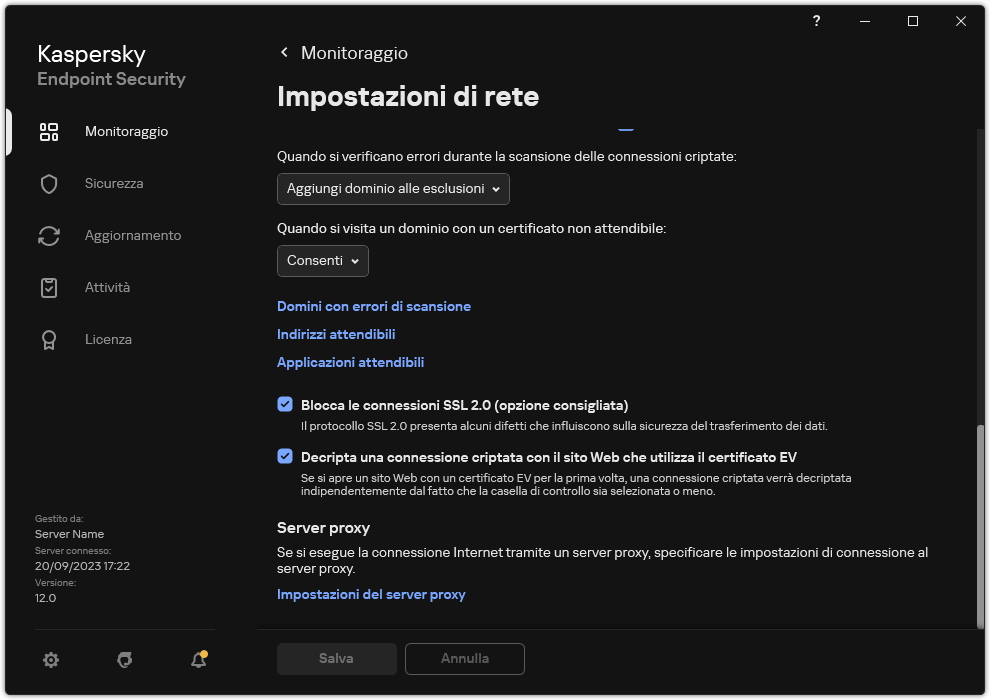Click the Aggiornamento refresh icon
Viewport: 990px width, 700px height.
pos(48,235)
